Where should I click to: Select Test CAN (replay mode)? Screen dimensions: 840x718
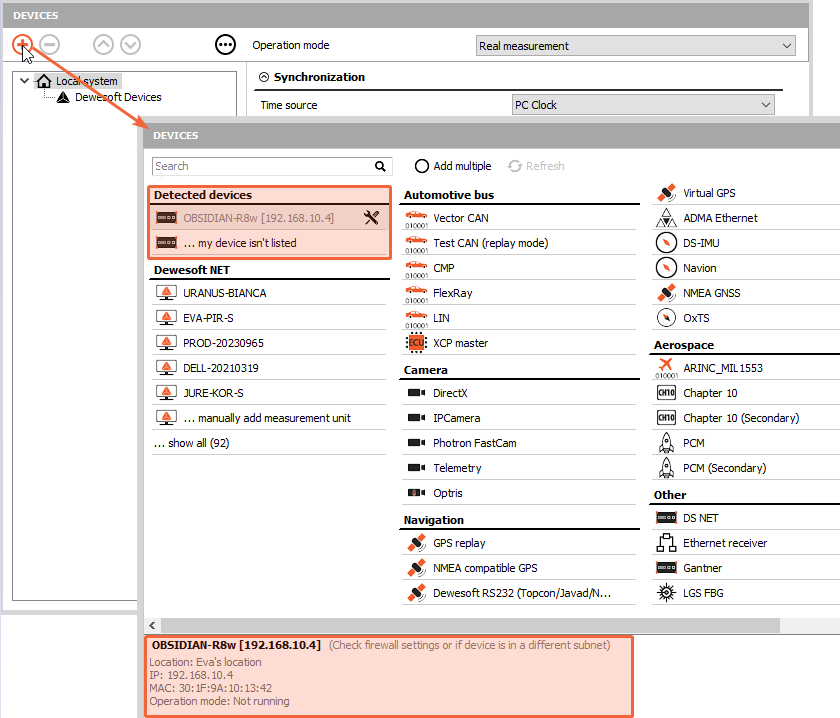pyautogui.click(x=519, y=243)
